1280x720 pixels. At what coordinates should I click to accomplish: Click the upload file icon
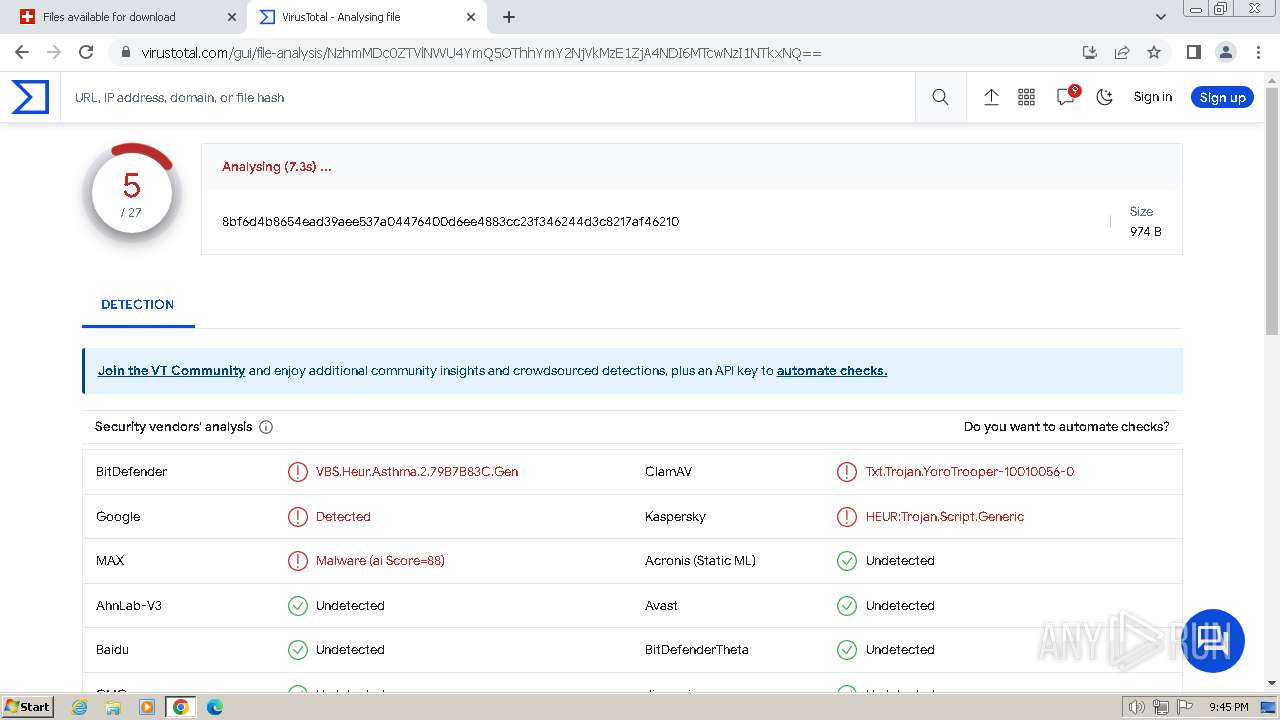(991, 97)
